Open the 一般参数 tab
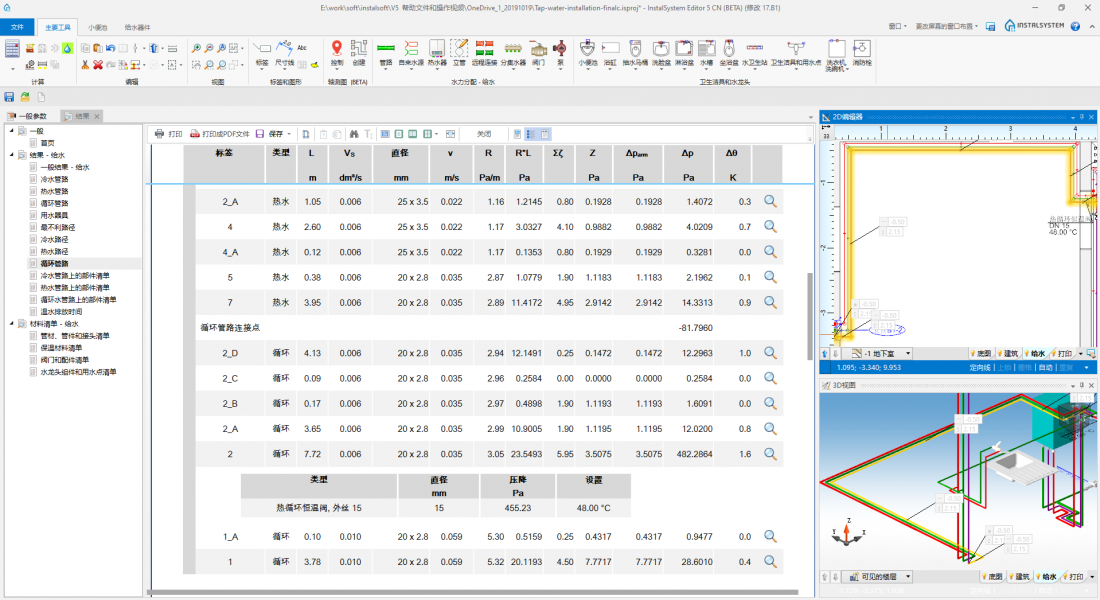Image resolution: width=1100 pixels, height=600 pixels. 33,116
